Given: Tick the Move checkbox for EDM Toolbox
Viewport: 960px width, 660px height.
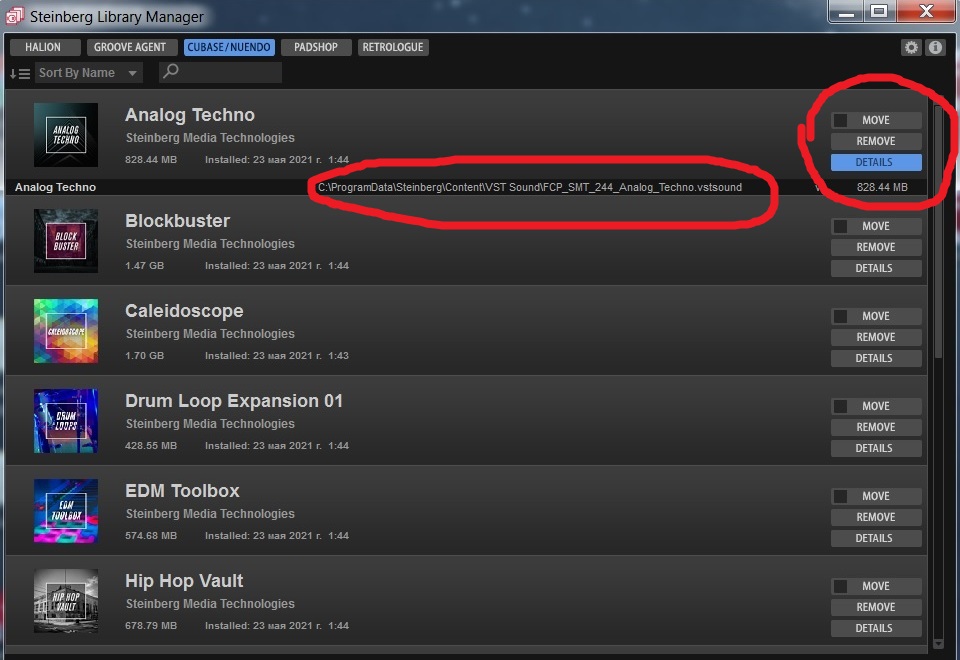Looking at the screenshot, I should (x=840, y=496).
